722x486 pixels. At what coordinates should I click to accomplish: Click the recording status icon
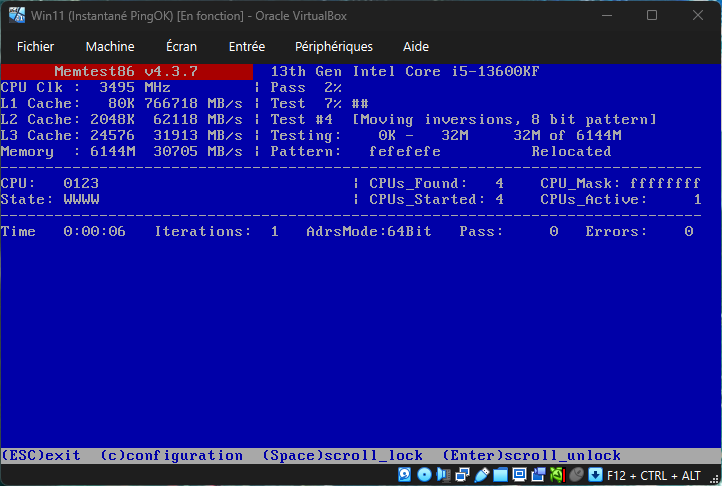coord(538,475)
